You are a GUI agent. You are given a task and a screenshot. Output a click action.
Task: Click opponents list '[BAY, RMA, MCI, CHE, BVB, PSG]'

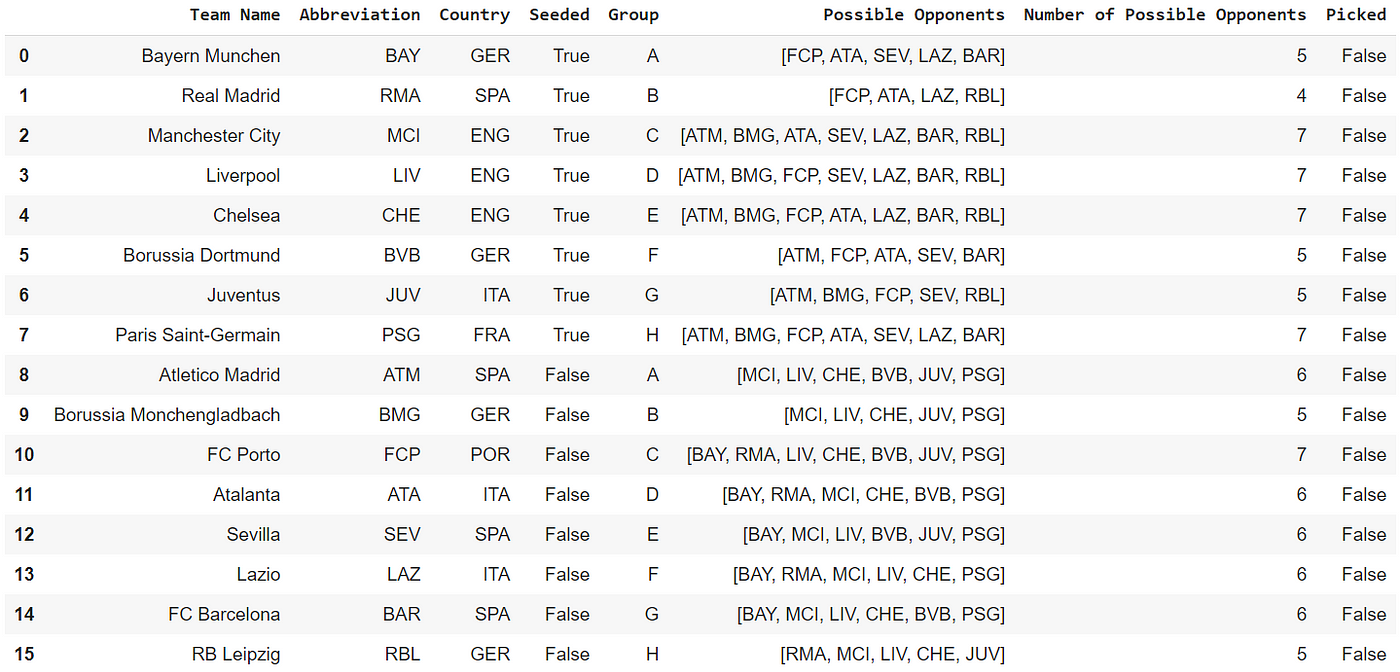pyautogui.click(x=864, y=495)
